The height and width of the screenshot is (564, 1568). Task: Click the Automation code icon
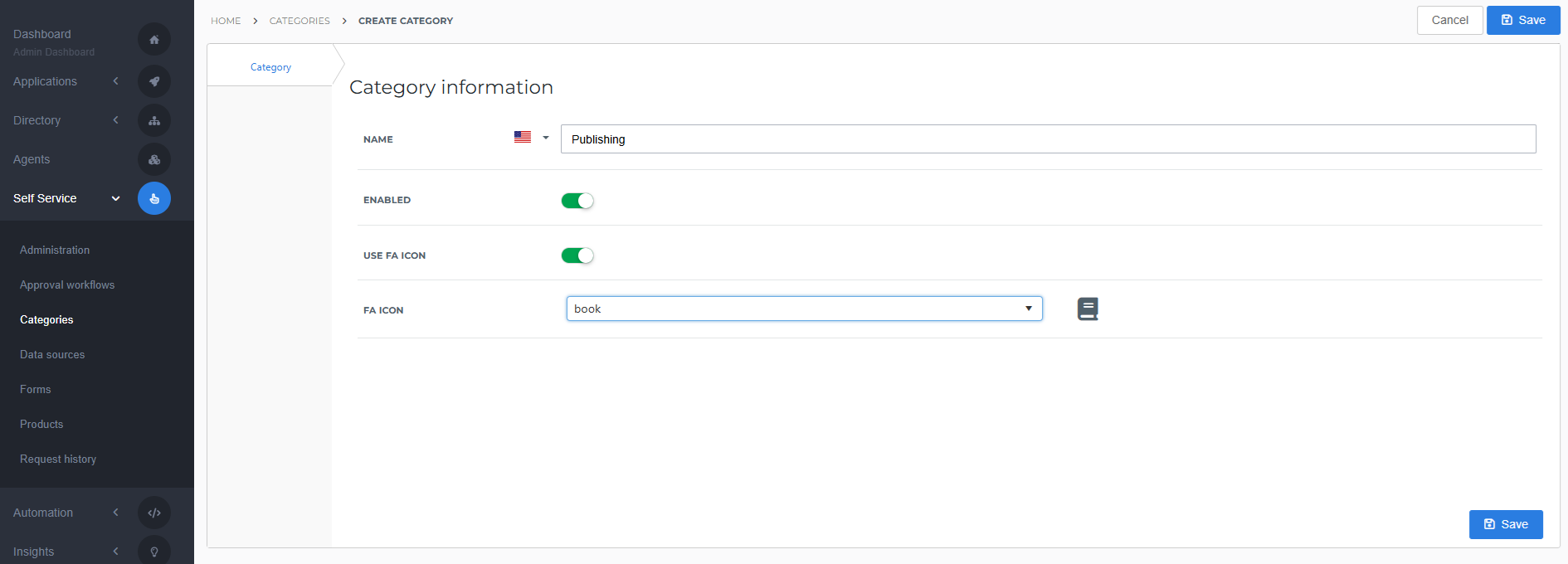click(154, 513)
